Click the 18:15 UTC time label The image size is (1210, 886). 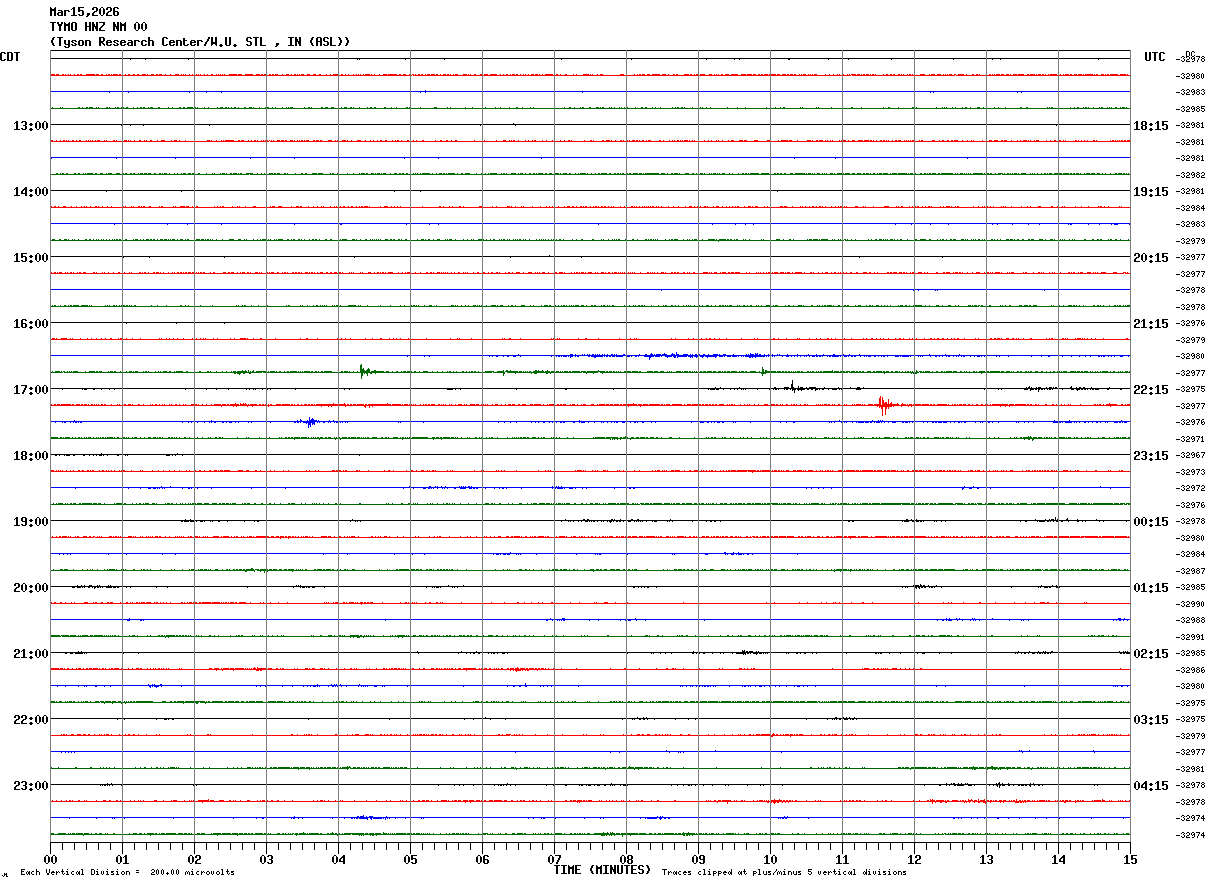[x=1151, y=125]
